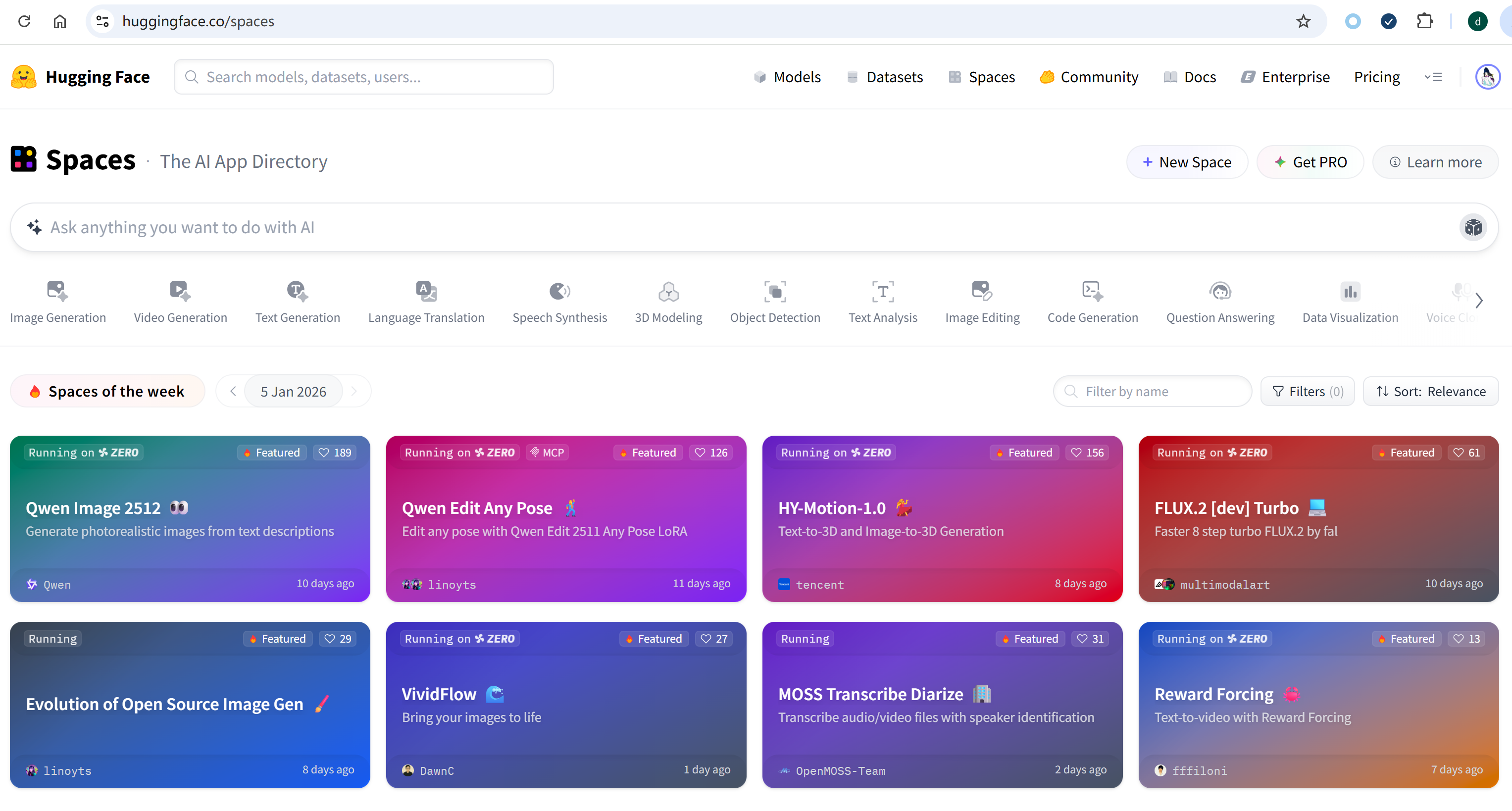Select the Text Analysis category icon
The height and width of the screenshot is (811, 1512).
coord(883,291)
